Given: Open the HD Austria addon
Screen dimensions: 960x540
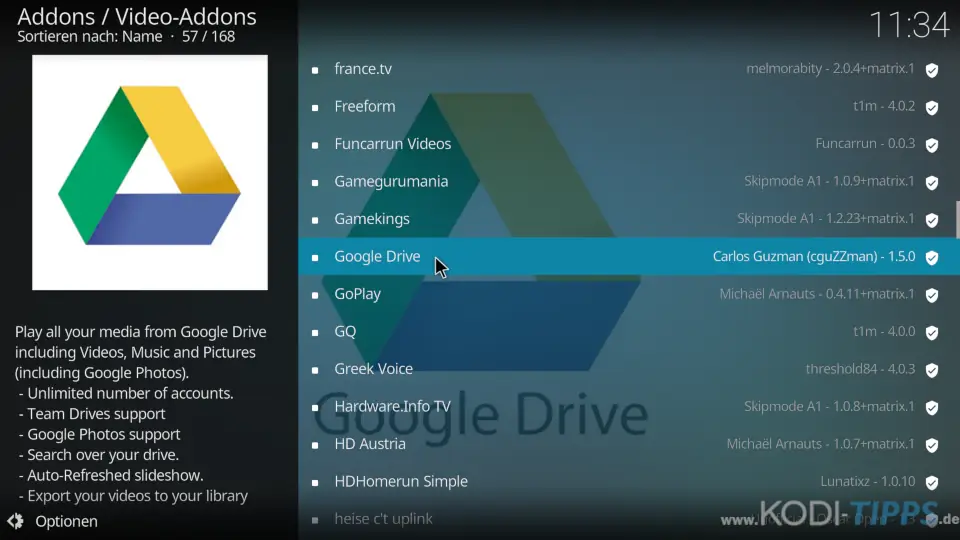Looking at the screenshot, I should [x=629, y=444].
